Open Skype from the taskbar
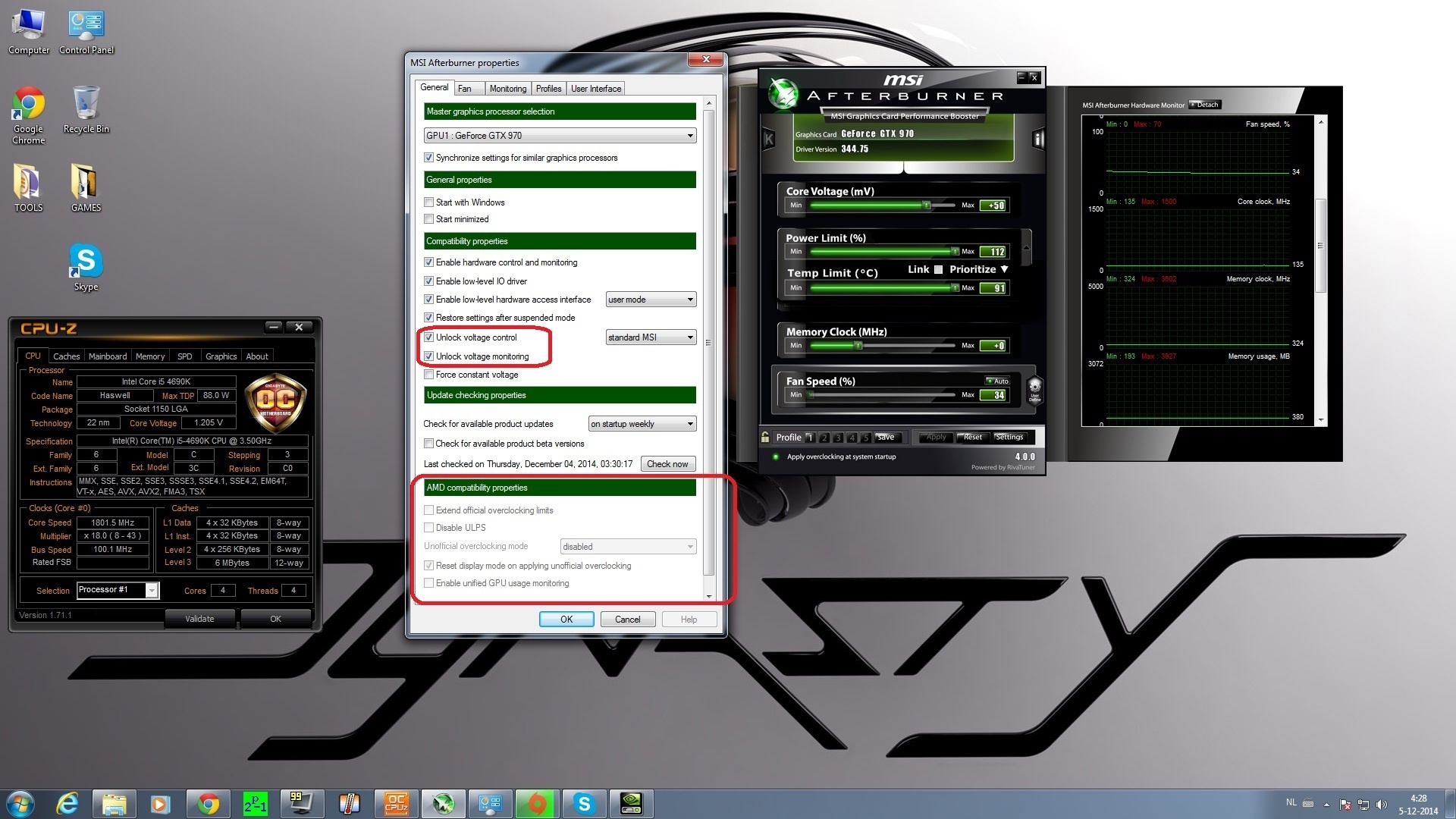 tap(583, 804)
